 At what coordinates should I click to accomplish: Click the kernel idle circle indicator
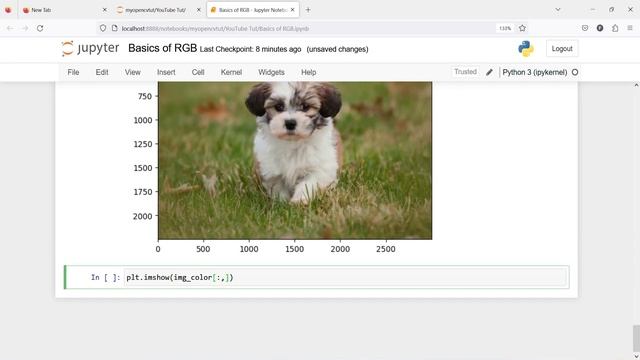[575, 72]
